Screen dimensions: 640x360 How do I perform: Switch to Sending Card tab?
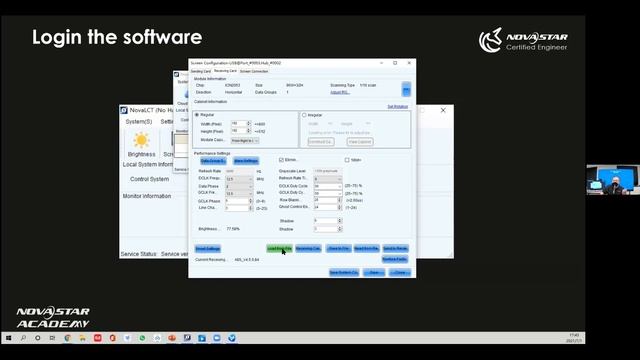(201, 71)
